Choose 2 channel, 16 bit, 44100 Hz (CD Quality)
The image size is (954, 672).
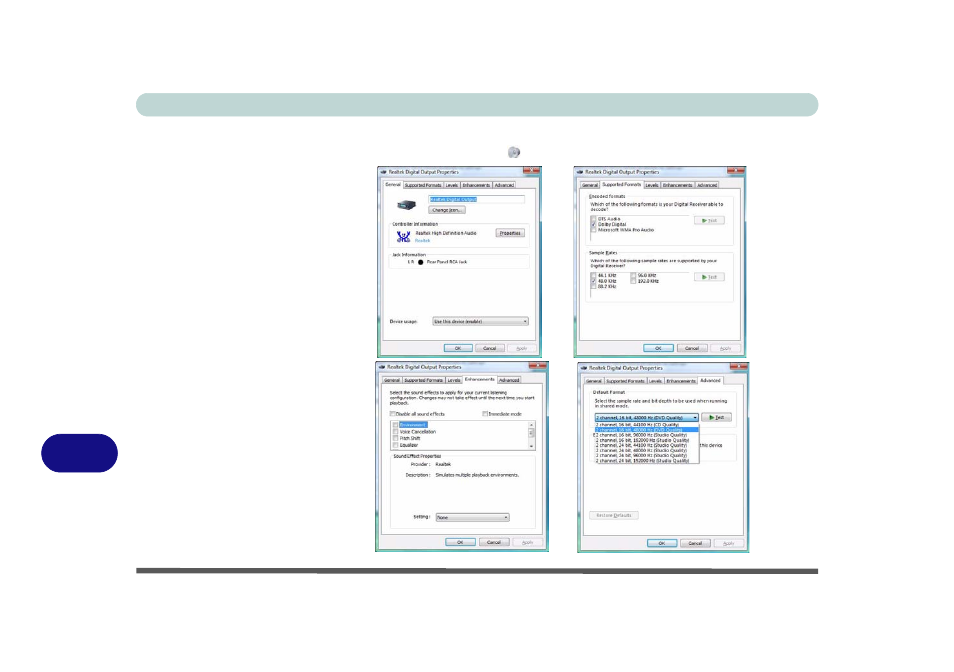(x=646, y=424)
